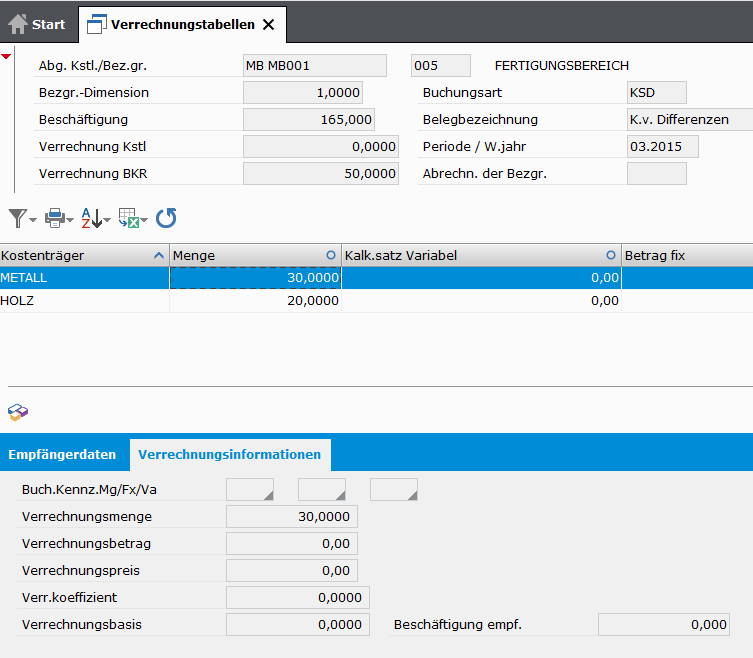Close the Verrechnungstabellen tab
Screen dimensions: 753x658
[269, 24]
